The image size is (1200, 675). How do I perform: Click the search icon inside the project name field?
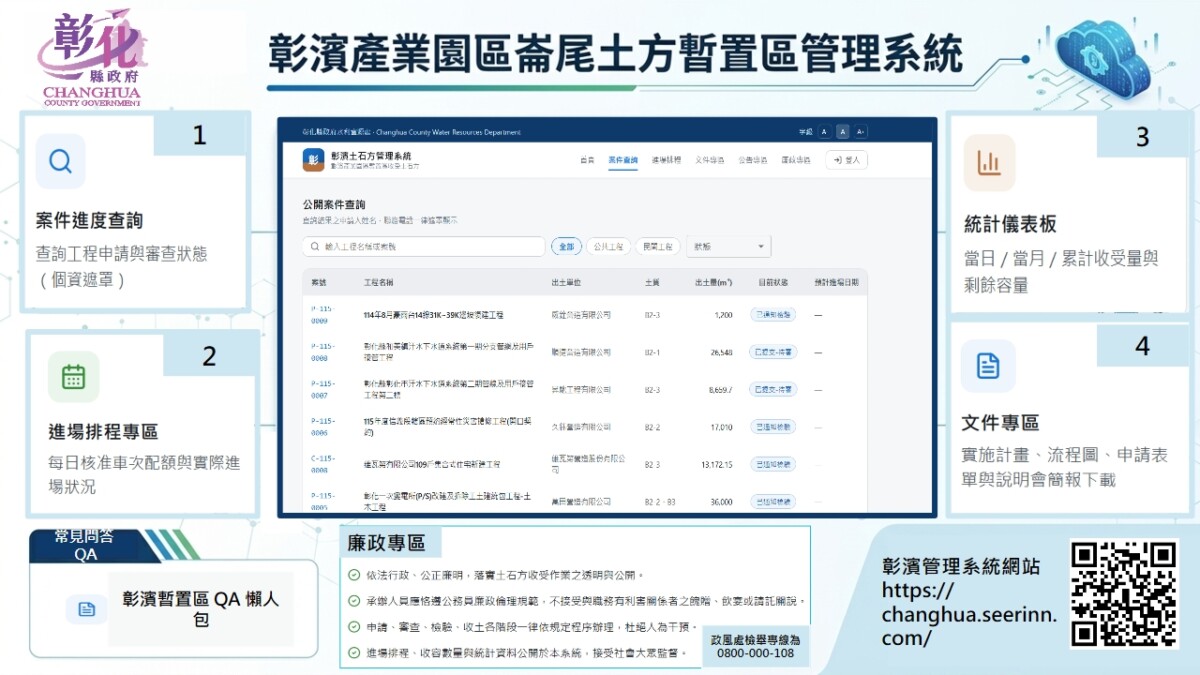(x=315, y=246)
